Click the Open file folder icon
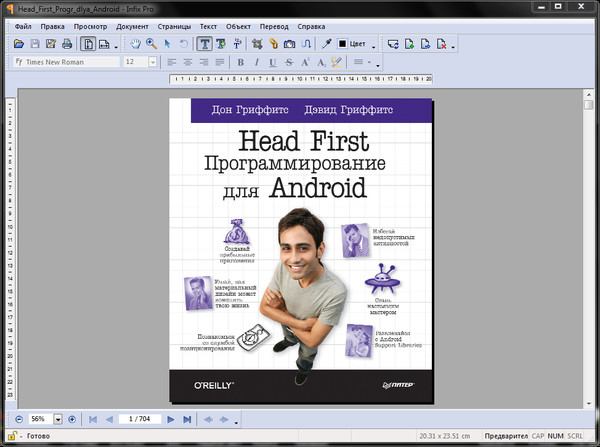This screenshot has width=600, height=447. pos(19,44)
